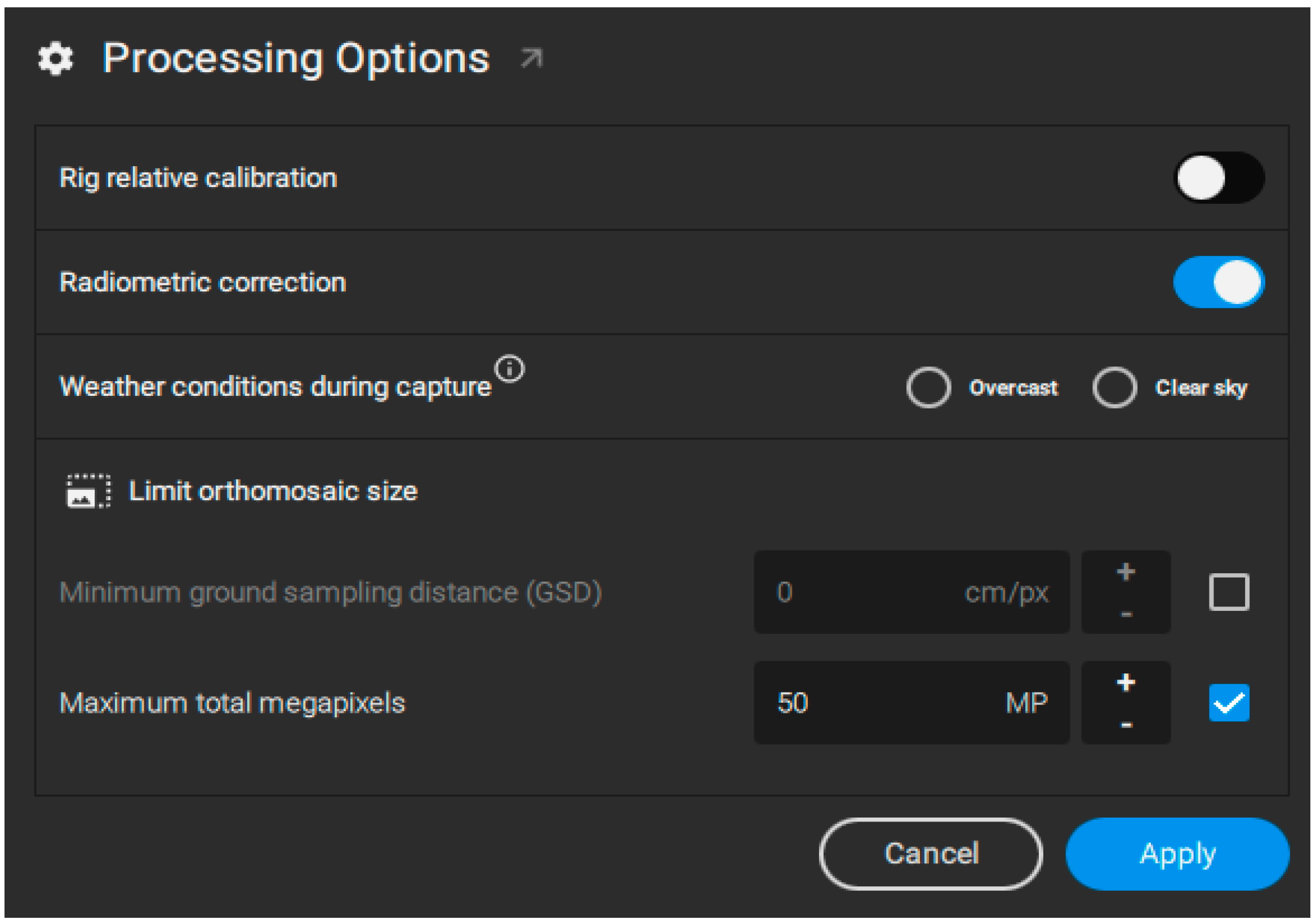Uncheck Maximum total megapixels checkbox
Image resolution: width=1316 pixels, height=924 pixels.
pyautogui.click(x=1229, y=703)
